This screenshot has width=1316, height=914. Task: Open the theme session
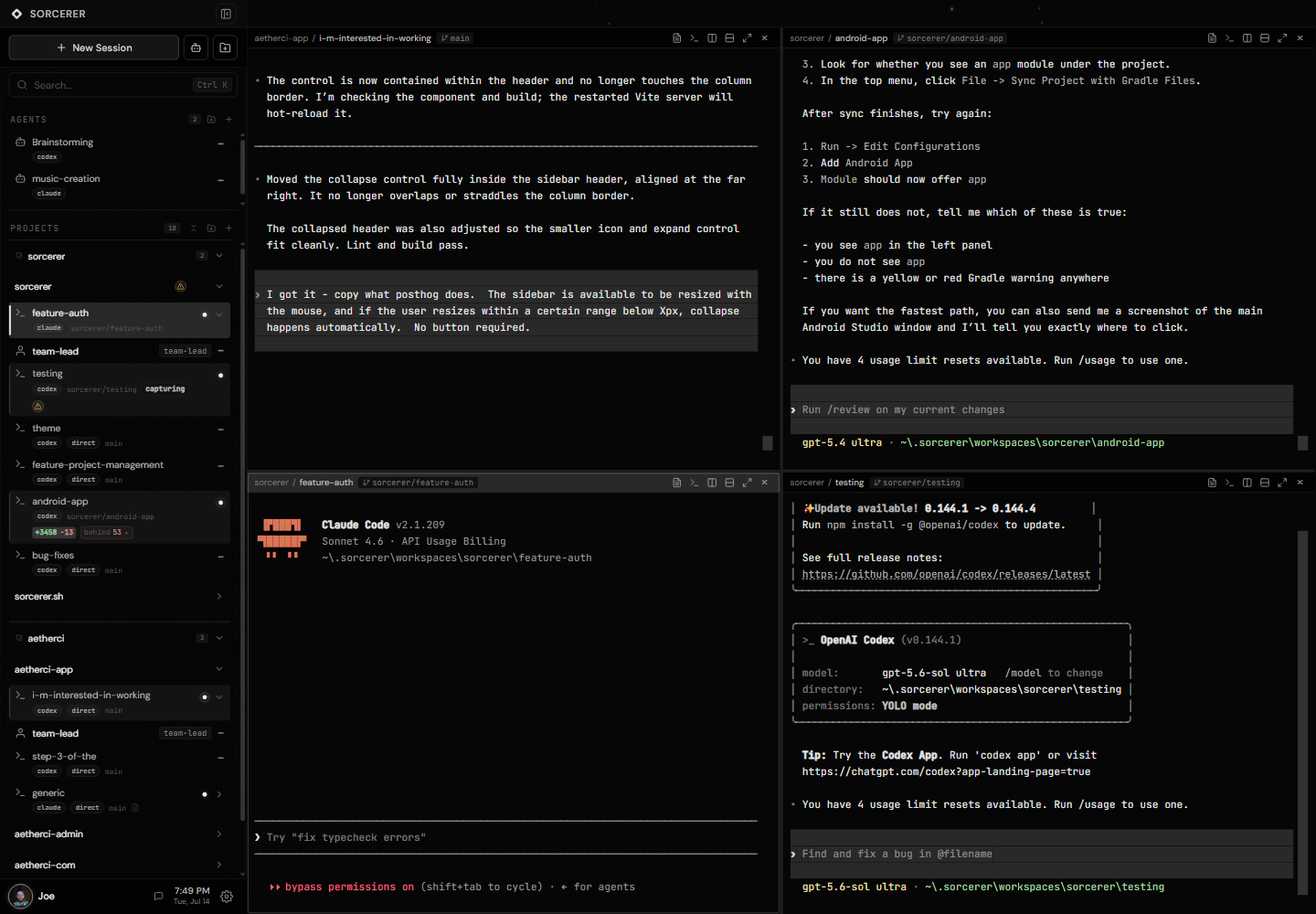pos(120,435)
